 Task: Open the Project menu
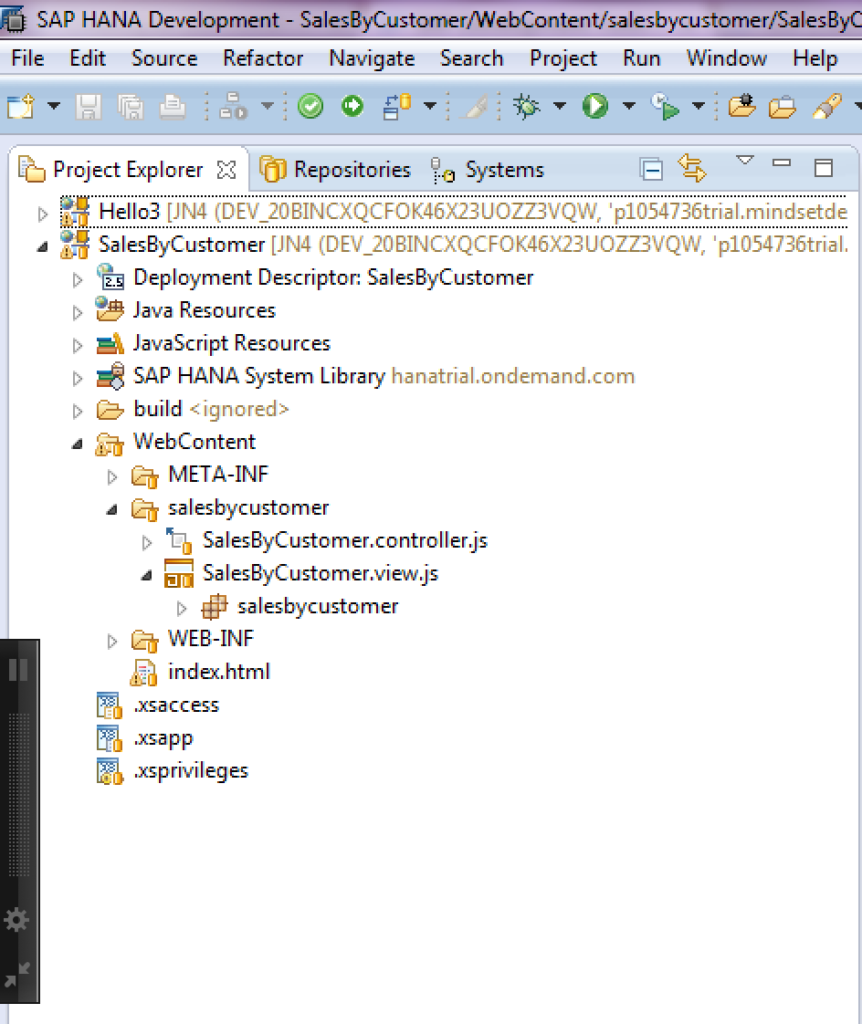563,59
